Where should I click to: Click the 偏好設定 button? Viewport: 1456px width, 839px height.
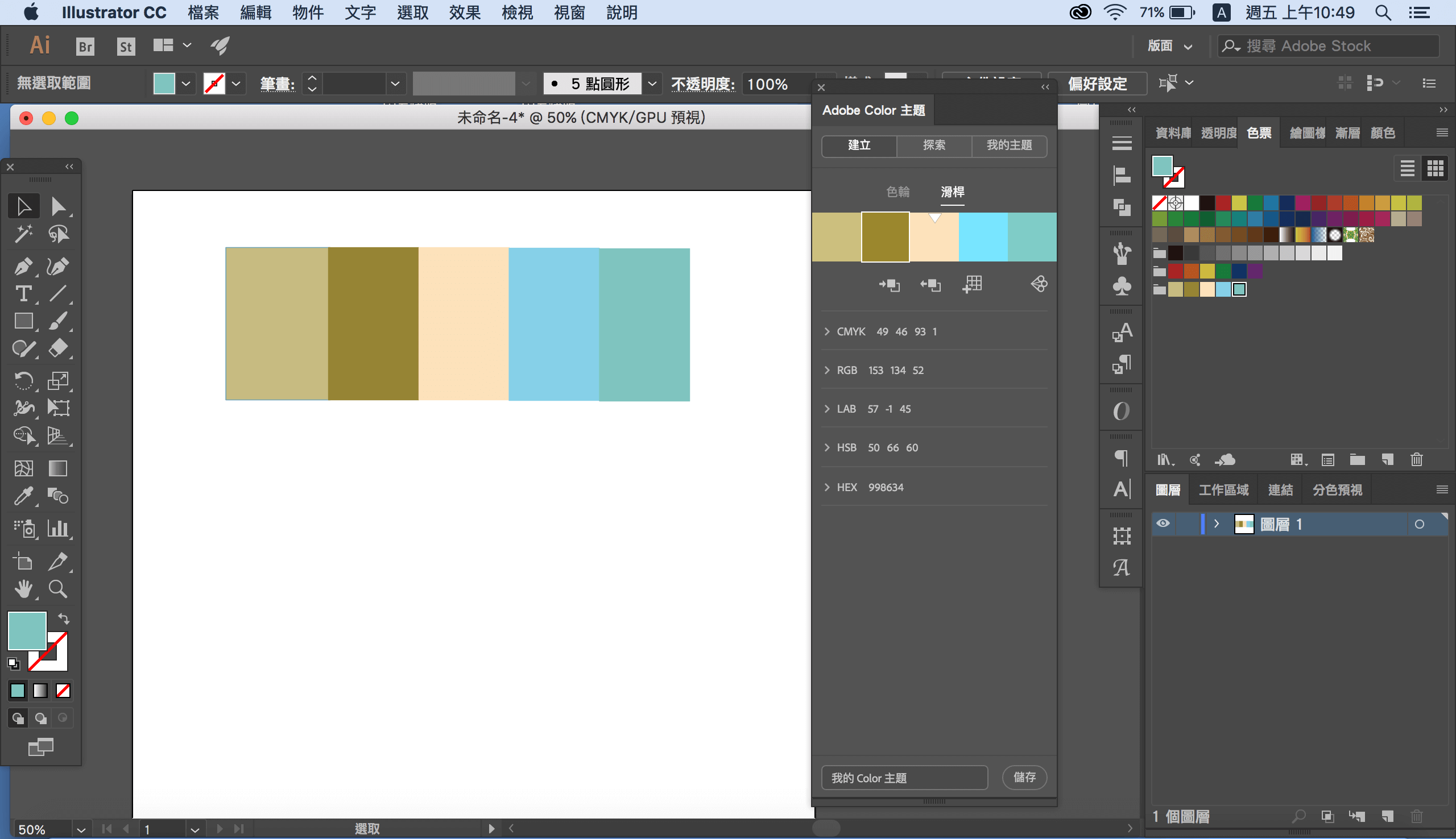(1097, 84)
